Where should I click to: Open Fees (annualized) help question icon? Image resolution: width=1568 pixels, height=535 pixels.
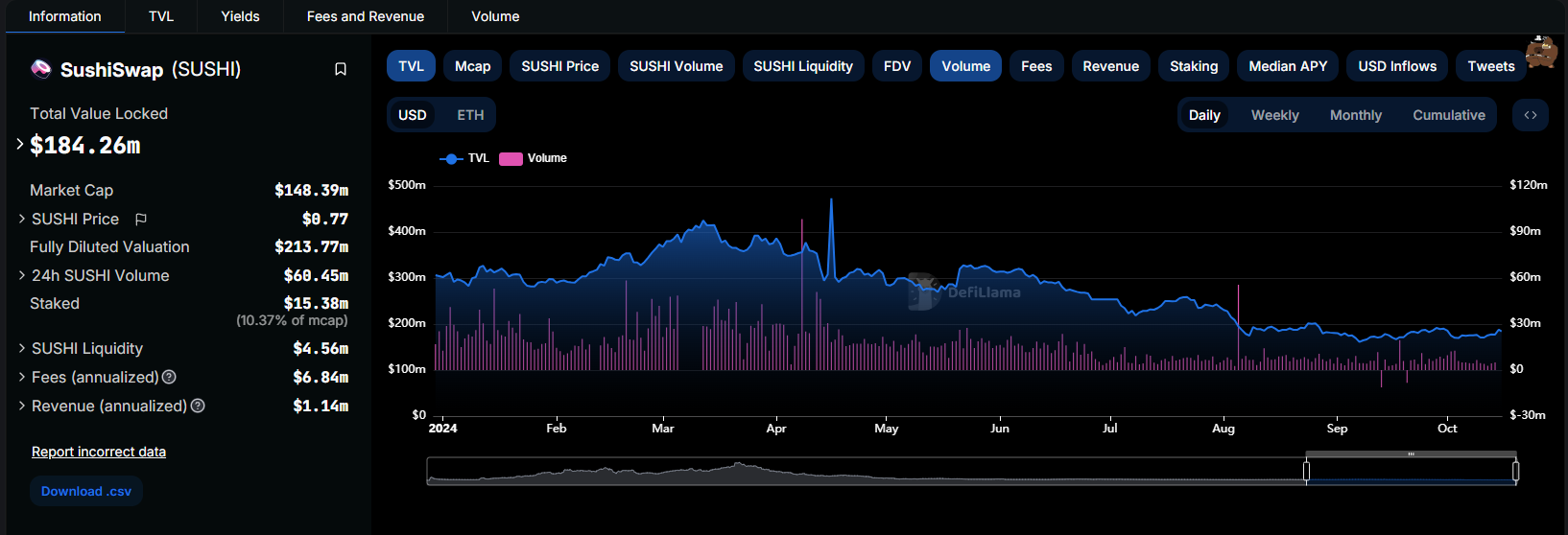pyautogui.click(x=169, y=377)
